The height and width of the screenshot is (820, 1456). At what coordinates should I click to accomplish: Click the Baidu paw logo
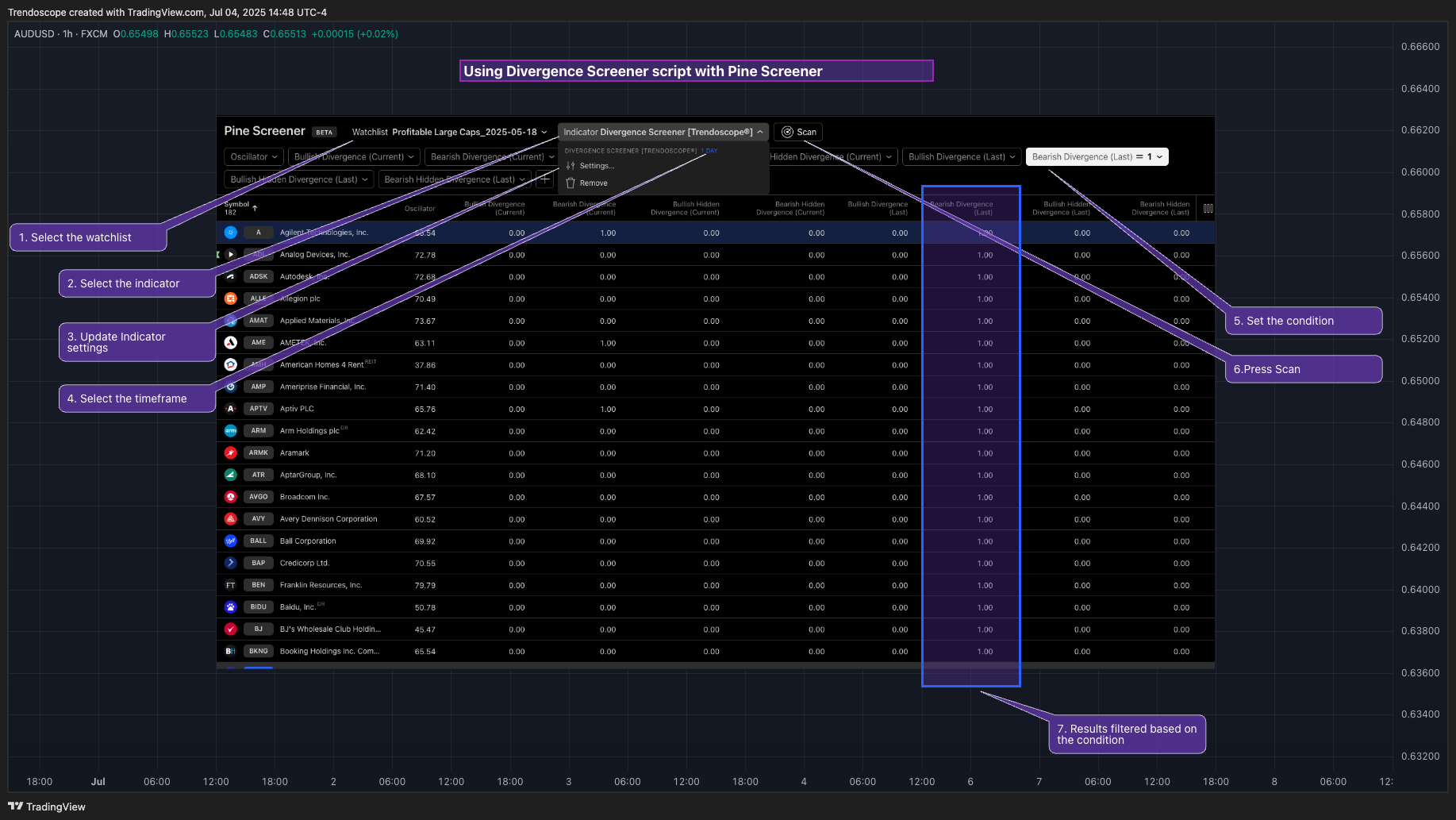tap(230, 607)
